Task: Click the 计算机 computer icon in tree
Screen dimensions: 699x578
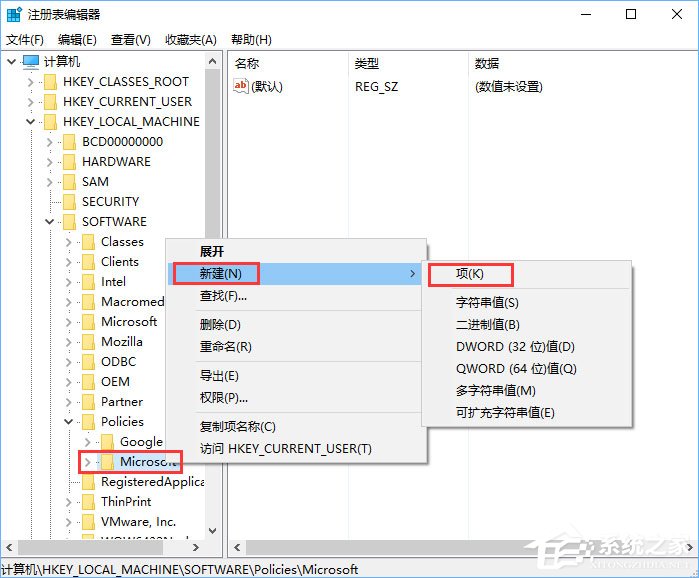Action: click(31, 61)
